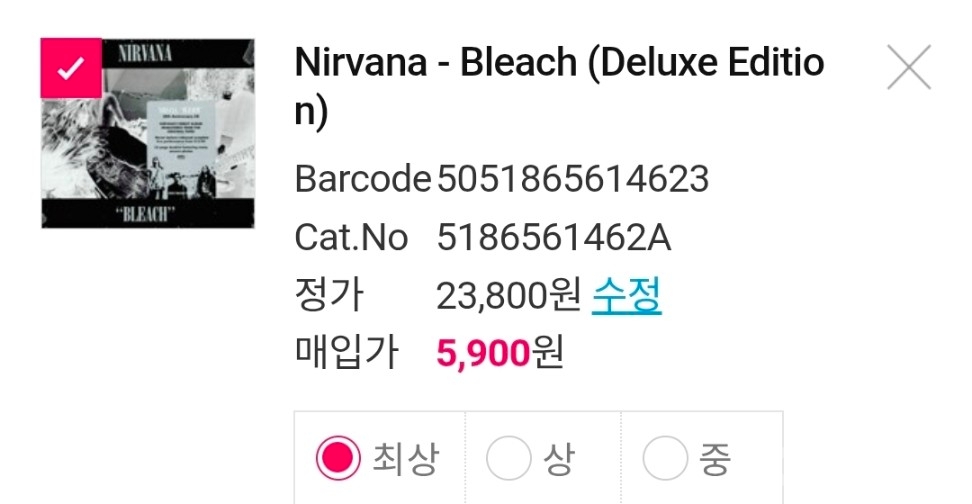
Task: Select the 중 condition radio button
Action: [665, 460]
